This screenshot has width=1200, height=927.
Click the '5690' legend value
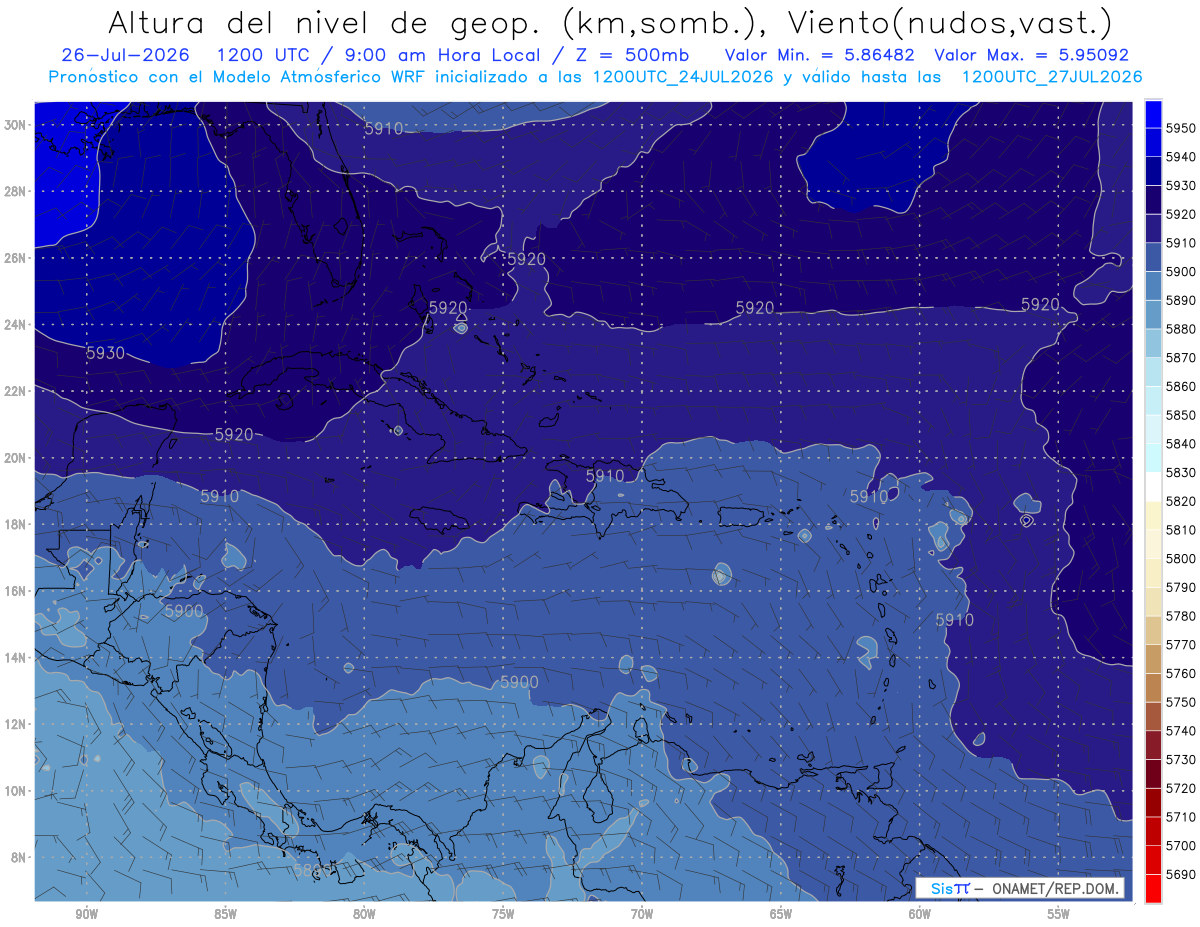click(x=1181, y=873)
